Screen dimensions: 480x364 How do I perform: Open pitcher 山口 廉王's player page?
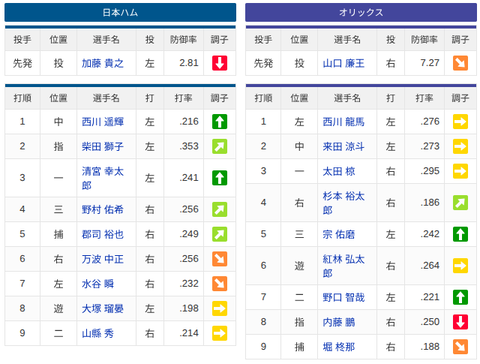pyautogui.click(x=344, y=63)
